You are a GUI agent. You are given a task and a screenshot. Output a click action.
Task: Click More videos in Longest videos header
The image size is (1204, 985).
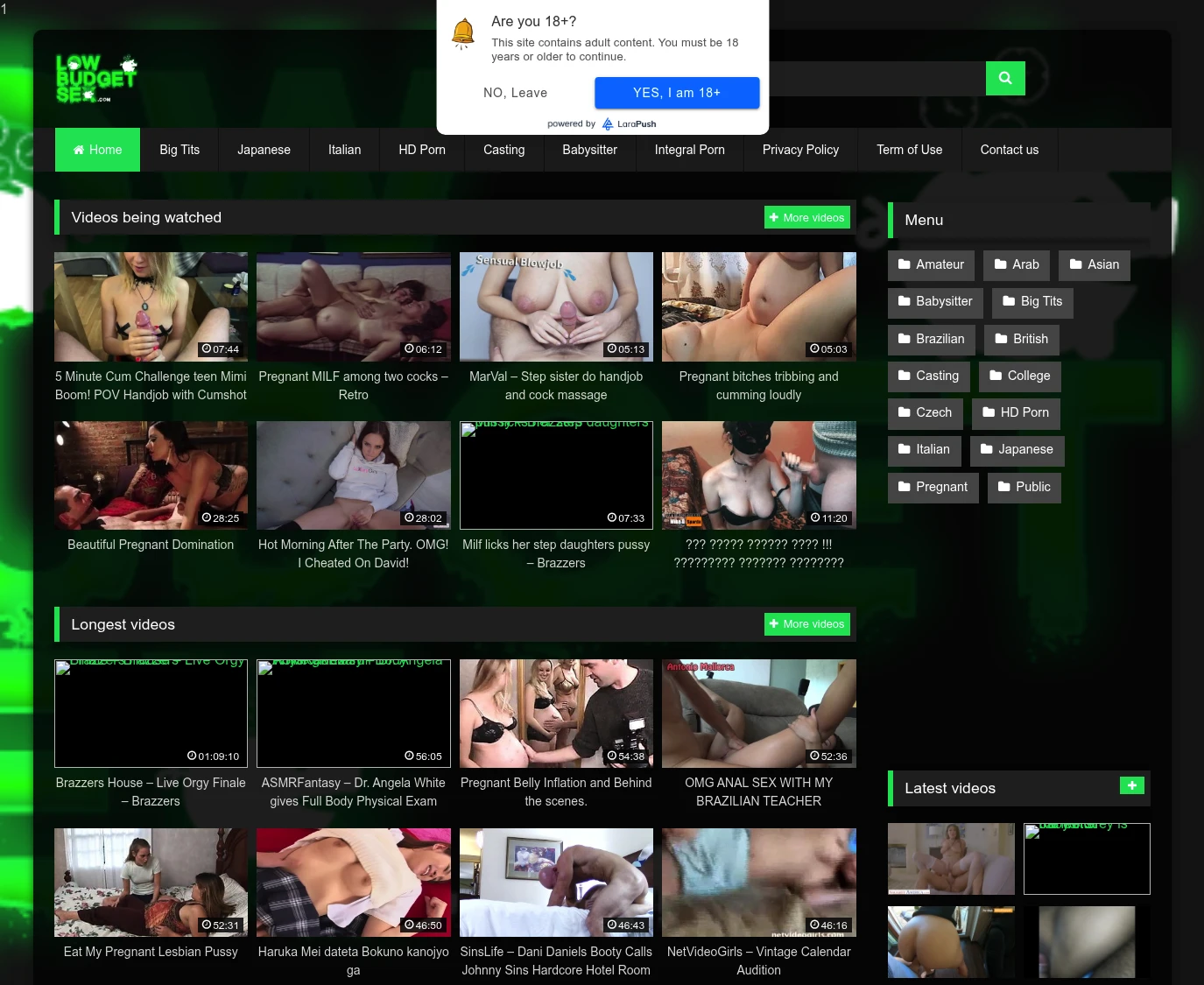807,623
